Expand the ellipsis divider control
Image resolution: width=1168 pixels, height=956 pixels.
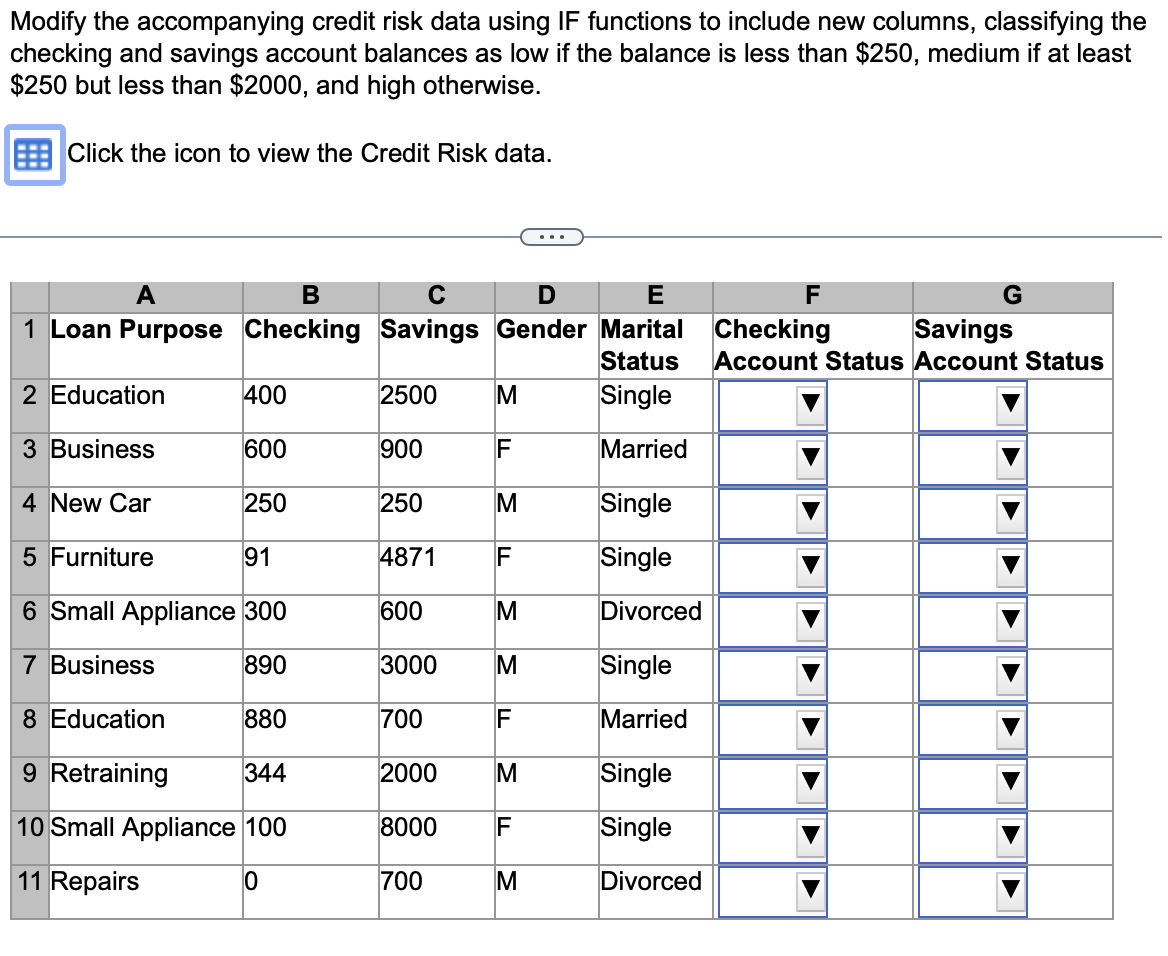coord(551,236)
